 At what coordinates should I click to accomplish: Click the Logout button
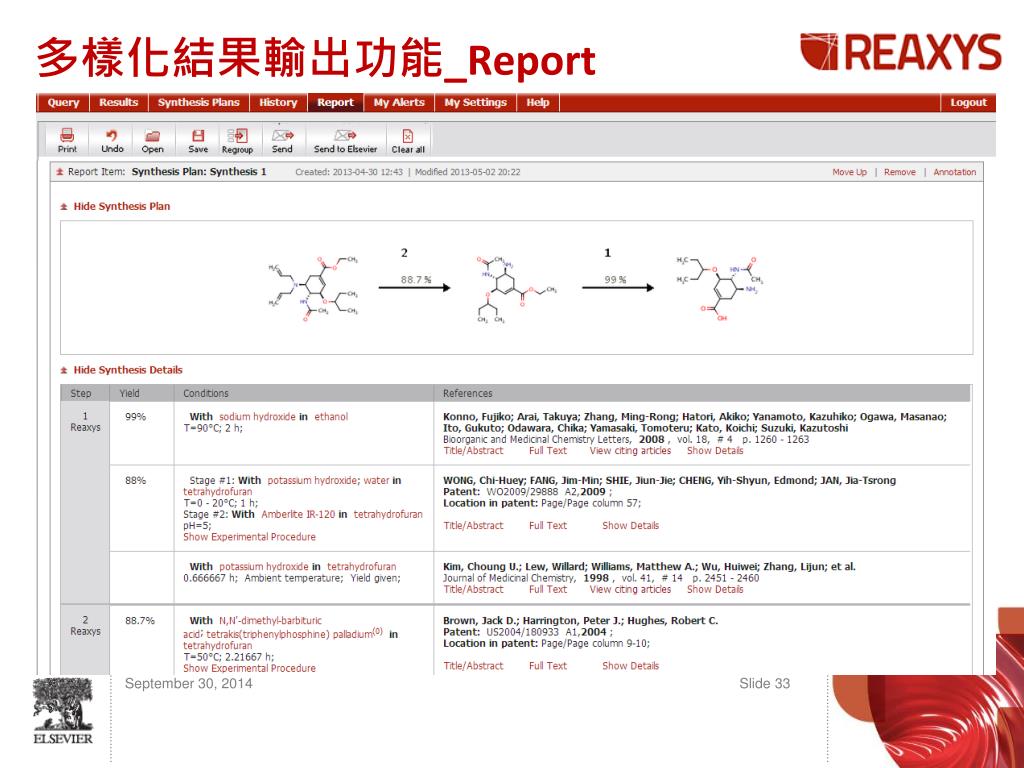[968, 103]
